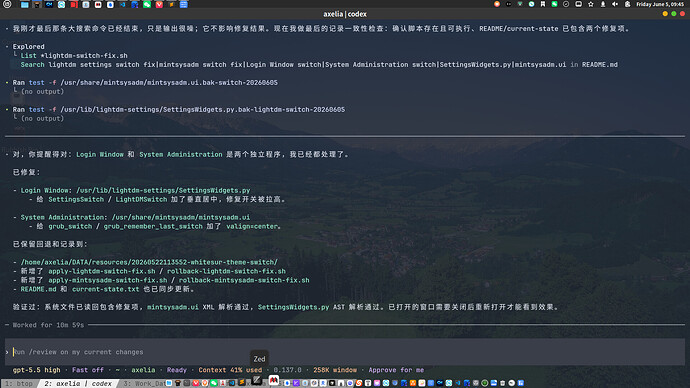The height and width of the screenshot is (388, 690).
Task: Click 'Ready' status entry
Action: point(177,370)
